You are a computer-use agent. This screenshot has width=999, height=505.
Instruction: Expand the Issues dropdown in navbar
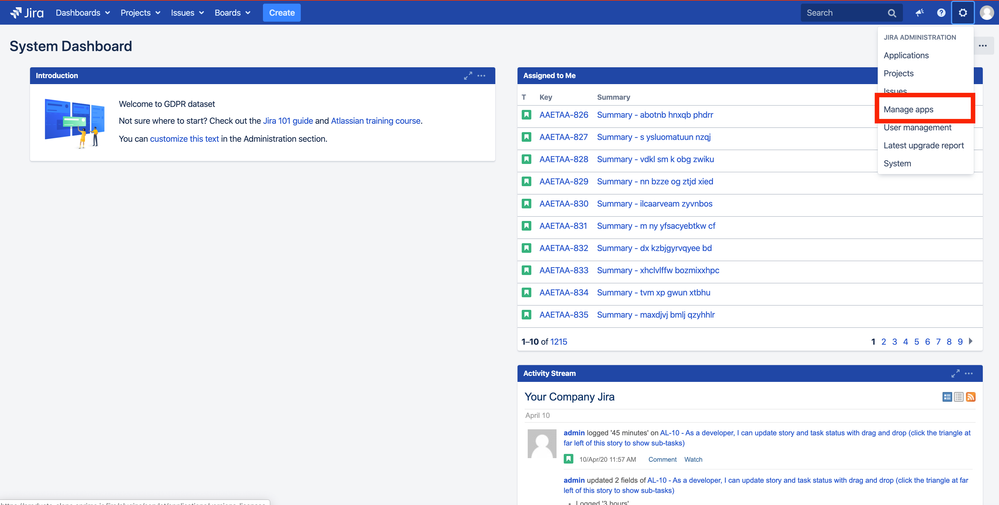click(x=187, y=13)
